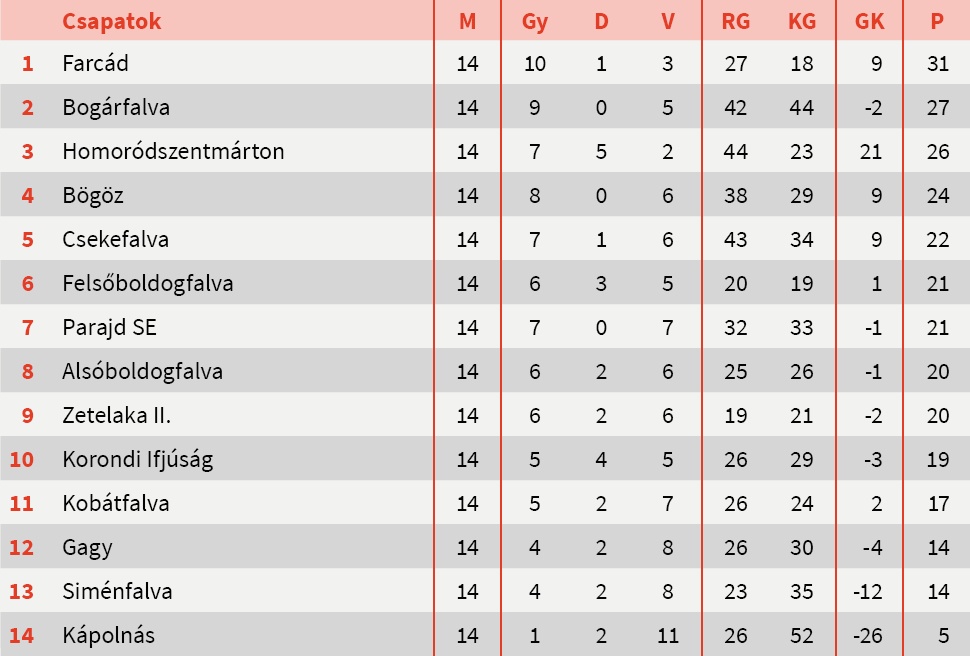Screen dimensions: 970x656
Task: Sort by the P points column header
Action: (x=937, y=21)
